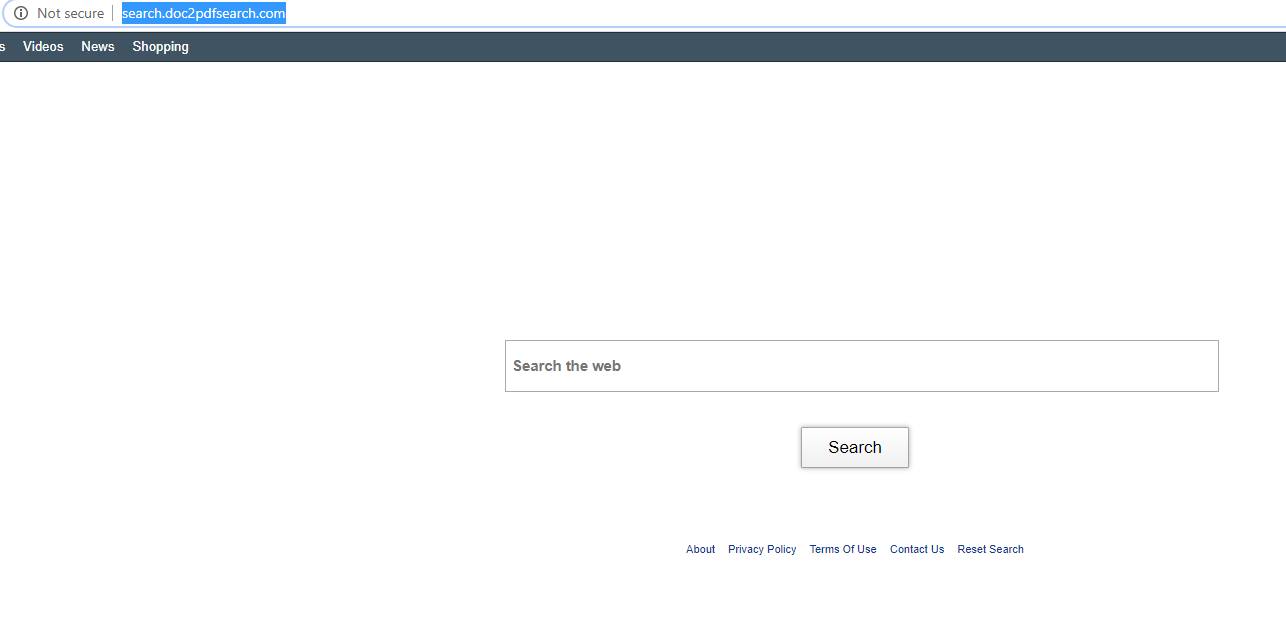Focus the Search the web field

(x=861, y=366)
